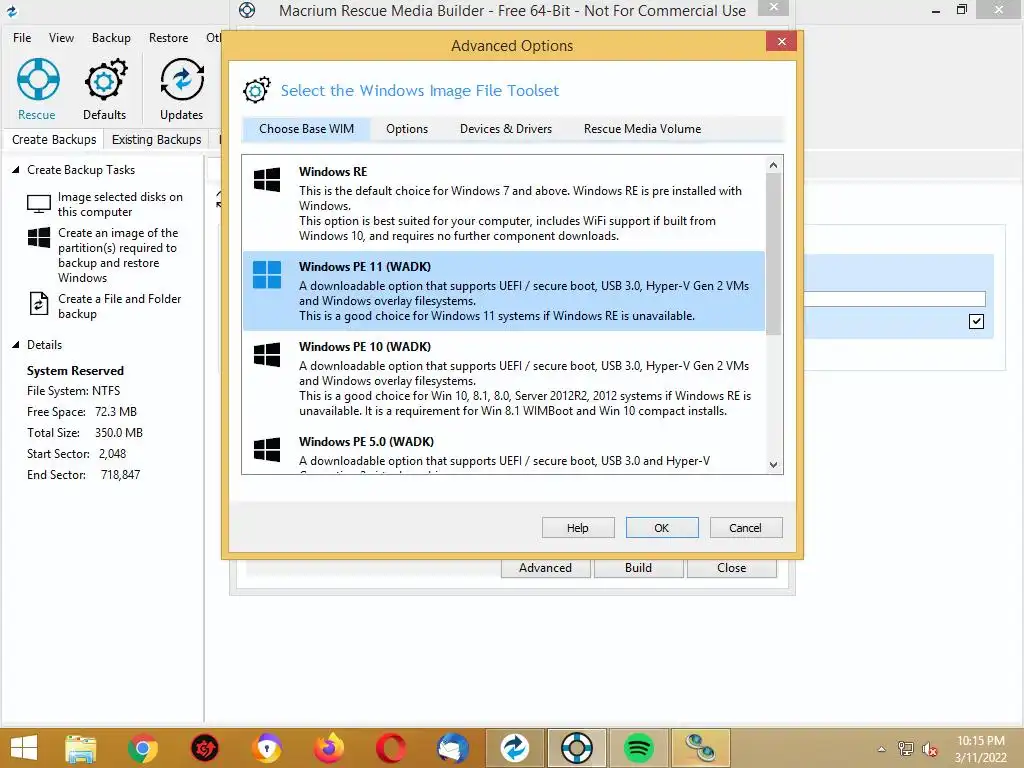Confirm with OK button
The width and height of the screenshot is (1024, 768).
tap(662, 528)
